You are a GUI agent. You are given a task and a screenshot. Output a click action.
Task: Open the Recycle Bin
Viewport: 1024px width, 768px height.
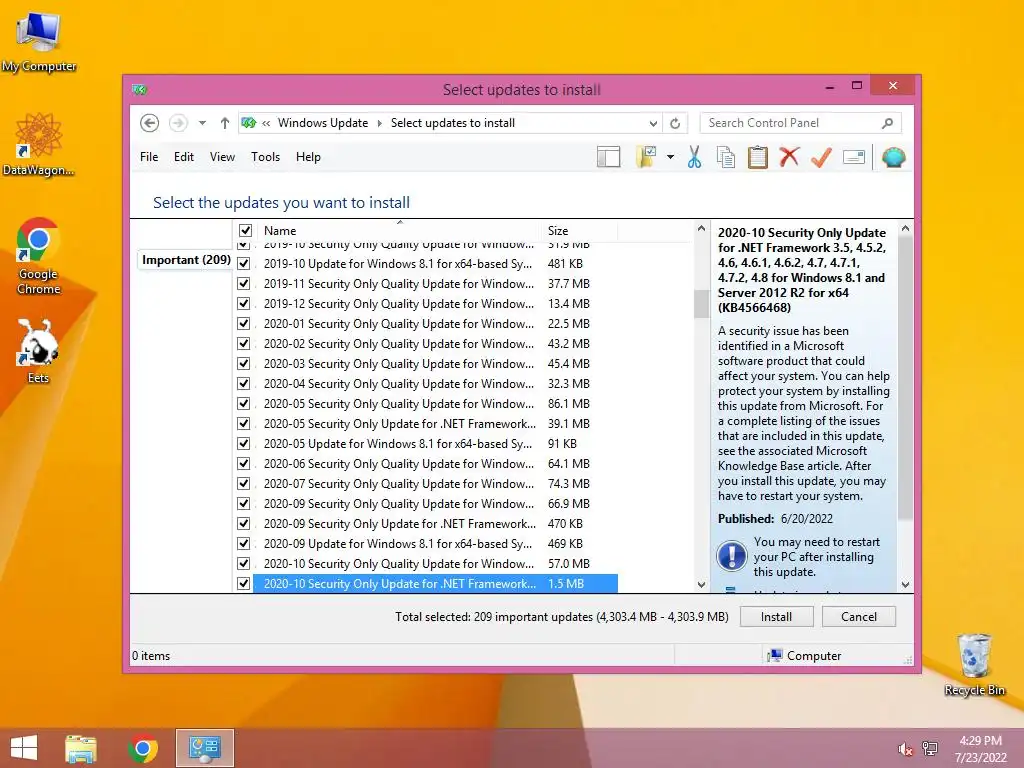pos(974,664)
